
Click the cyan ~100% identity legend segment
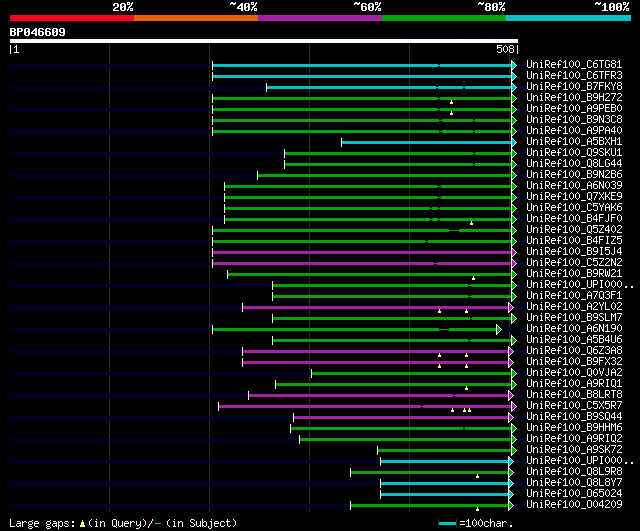click(x=569, y=18)
